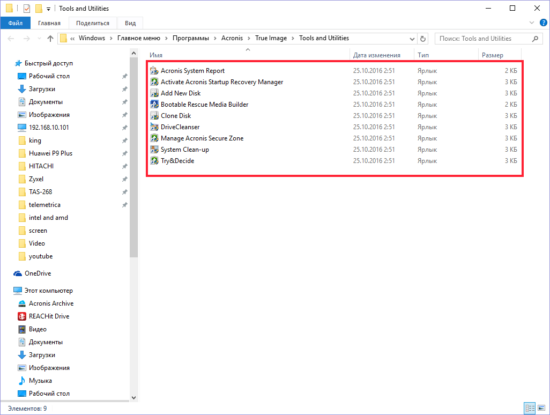Navigate to True Image in the breadcrumb
The height and width of the screenshot is (415, 550).
pyautogui.click(x=271, y=38)
